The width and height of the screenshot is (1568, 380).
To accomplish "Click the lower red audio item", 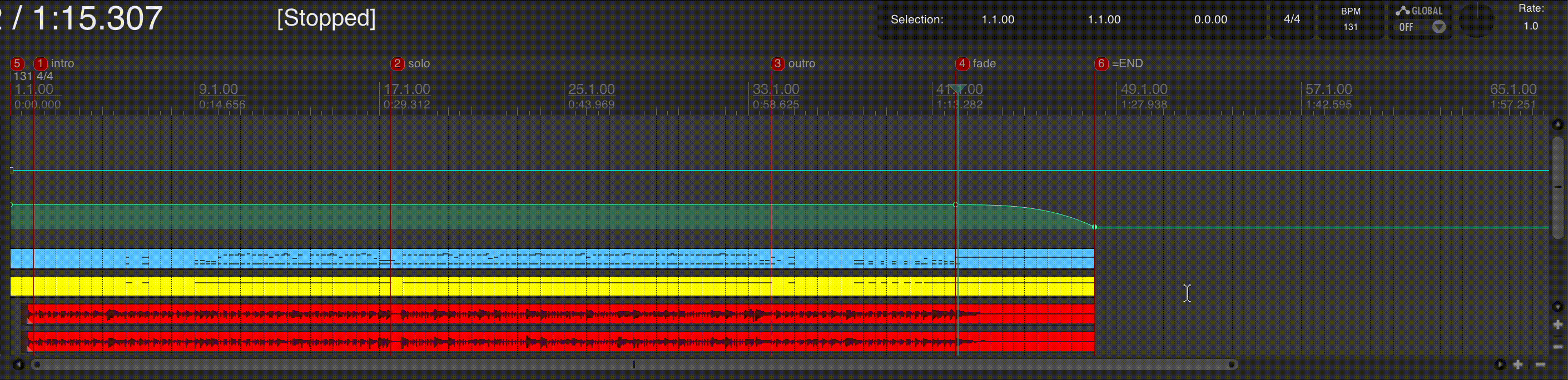I will [560, 342].
